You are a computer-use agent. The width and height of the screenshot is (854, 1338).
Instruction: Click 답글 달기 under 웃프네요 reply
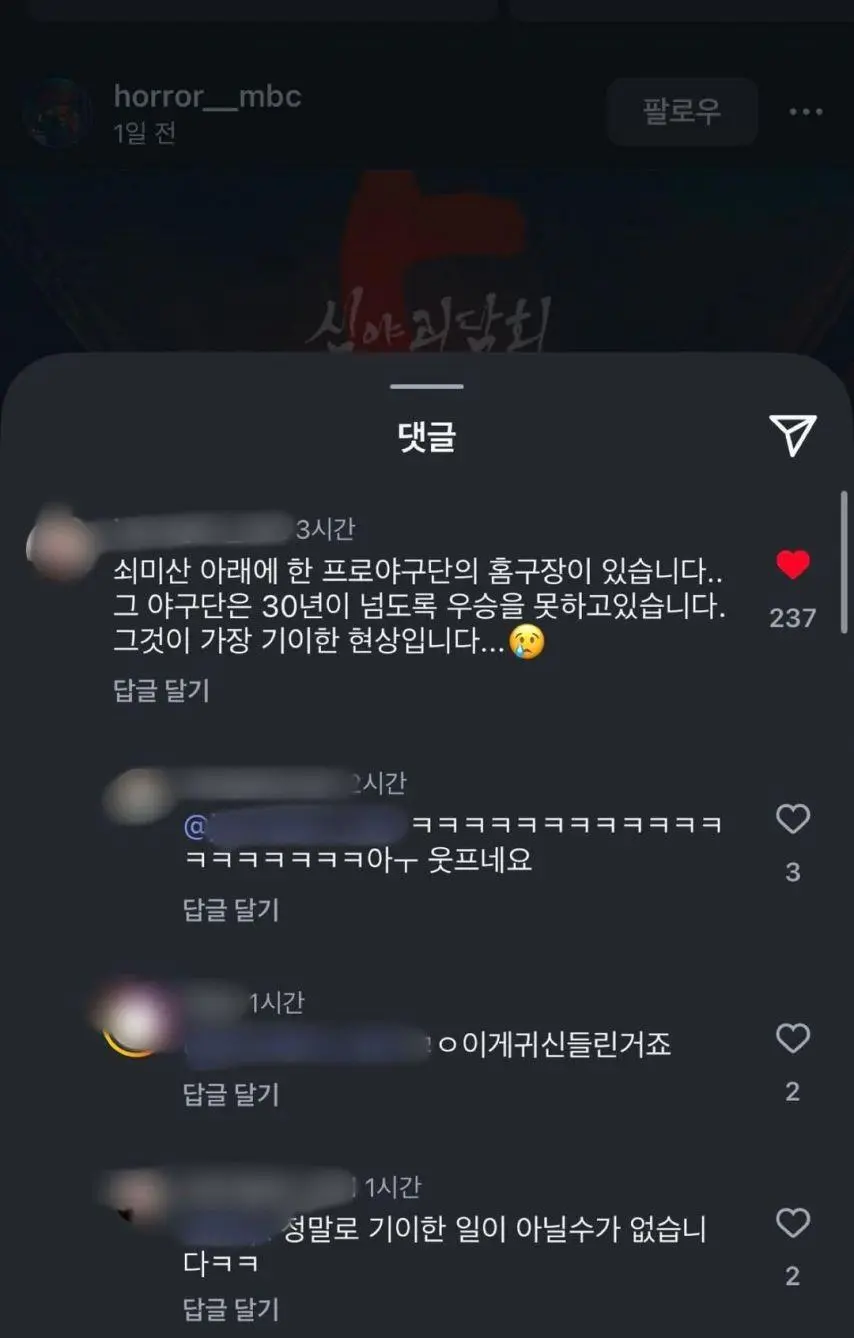[x=231, y=909]
